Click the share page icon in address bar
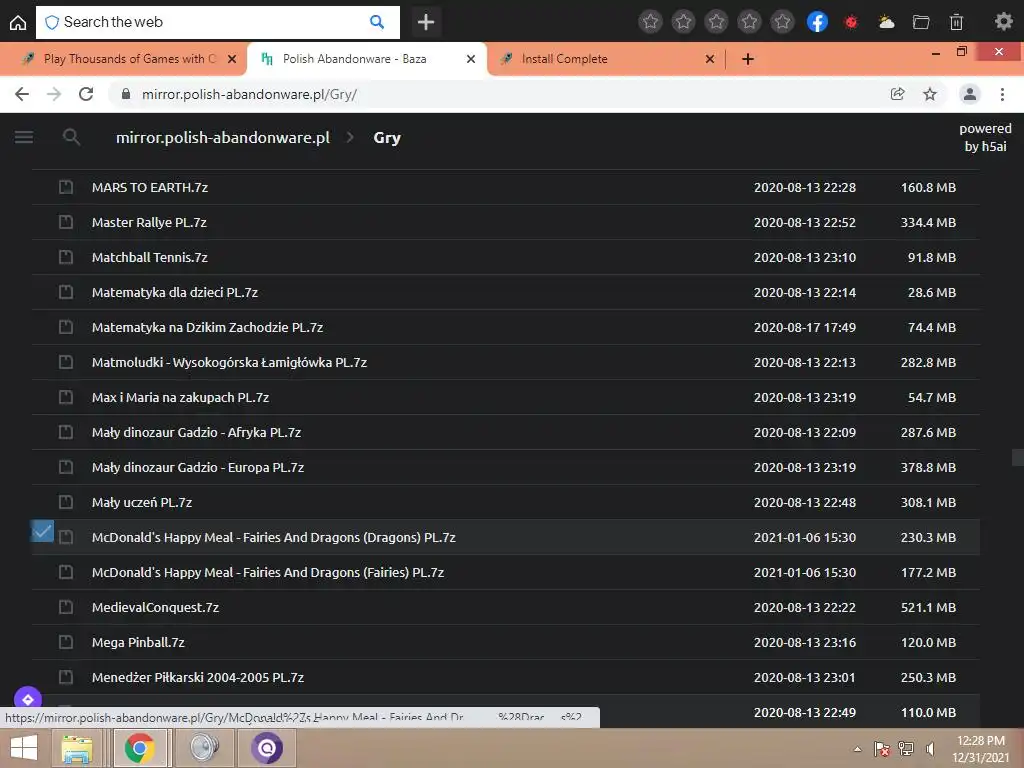This screenshot has height=768, width=1024. 897,94
